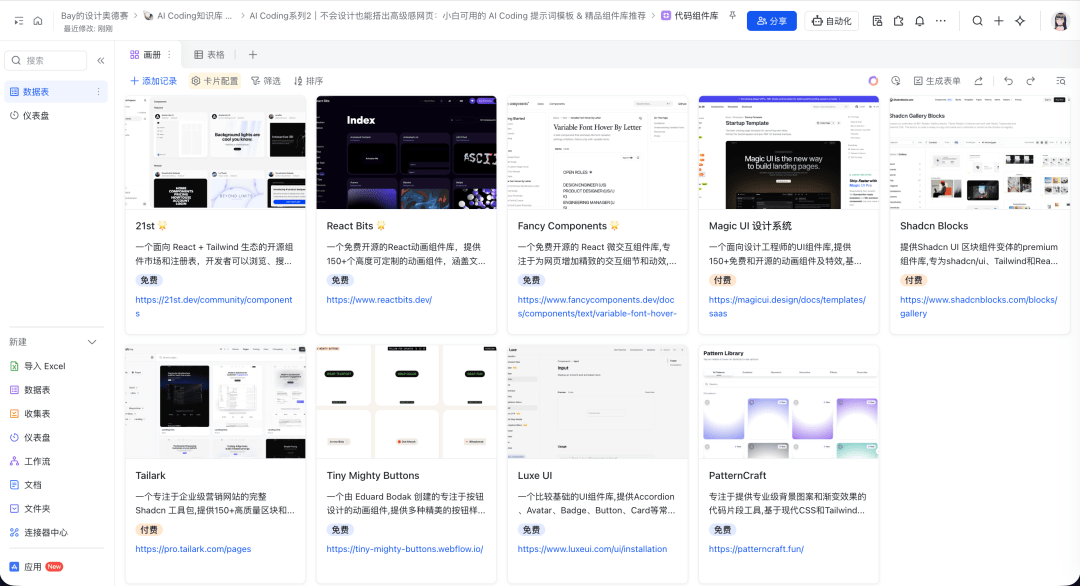Select 仪表盘 in the top sidebar
This screenshot has height=586, width=1080.
point(37,116)
